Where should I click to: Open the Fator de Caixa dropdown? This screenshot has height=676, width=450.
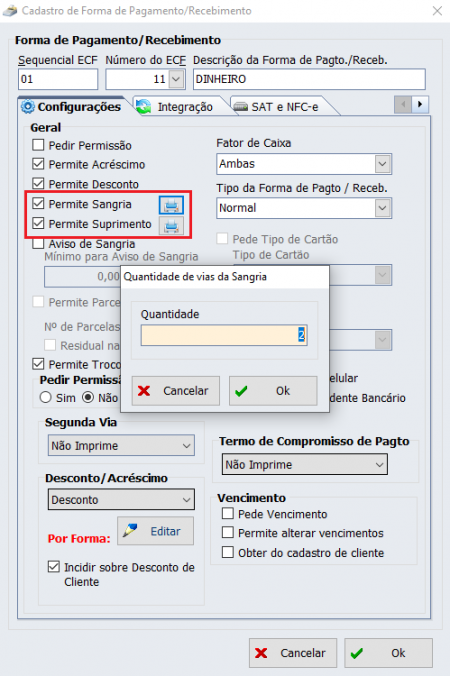tap(304, 164)
